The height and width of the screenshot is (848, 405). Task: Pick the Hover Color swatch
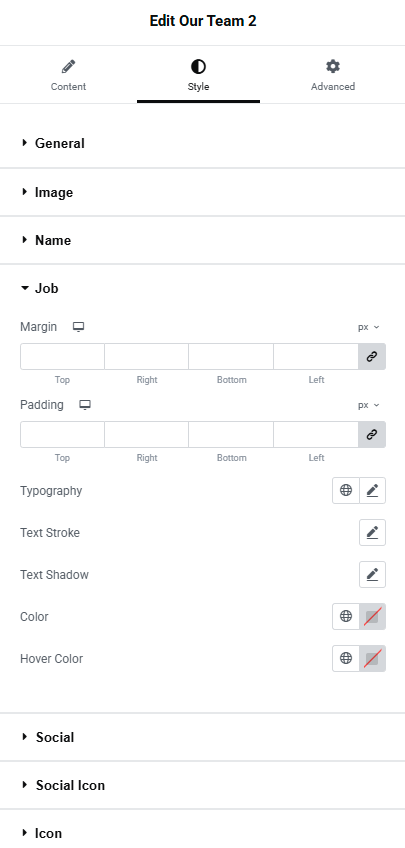coord(373,659)
